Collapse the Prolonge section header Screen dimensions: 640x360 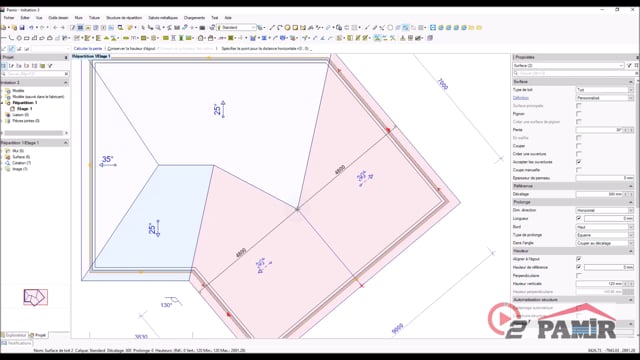pos(573,202)
